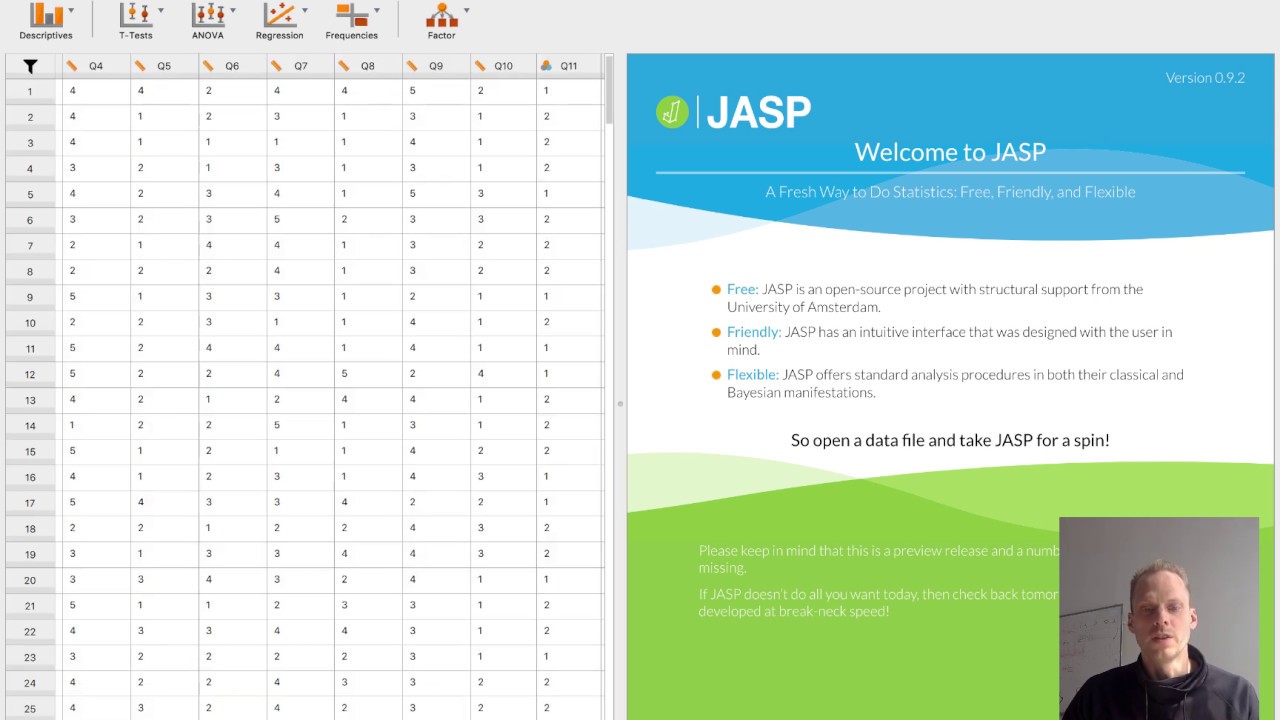This screenshot has height=720, width=1280.
Task: Select row number 12 header
Action: [30, 374]
